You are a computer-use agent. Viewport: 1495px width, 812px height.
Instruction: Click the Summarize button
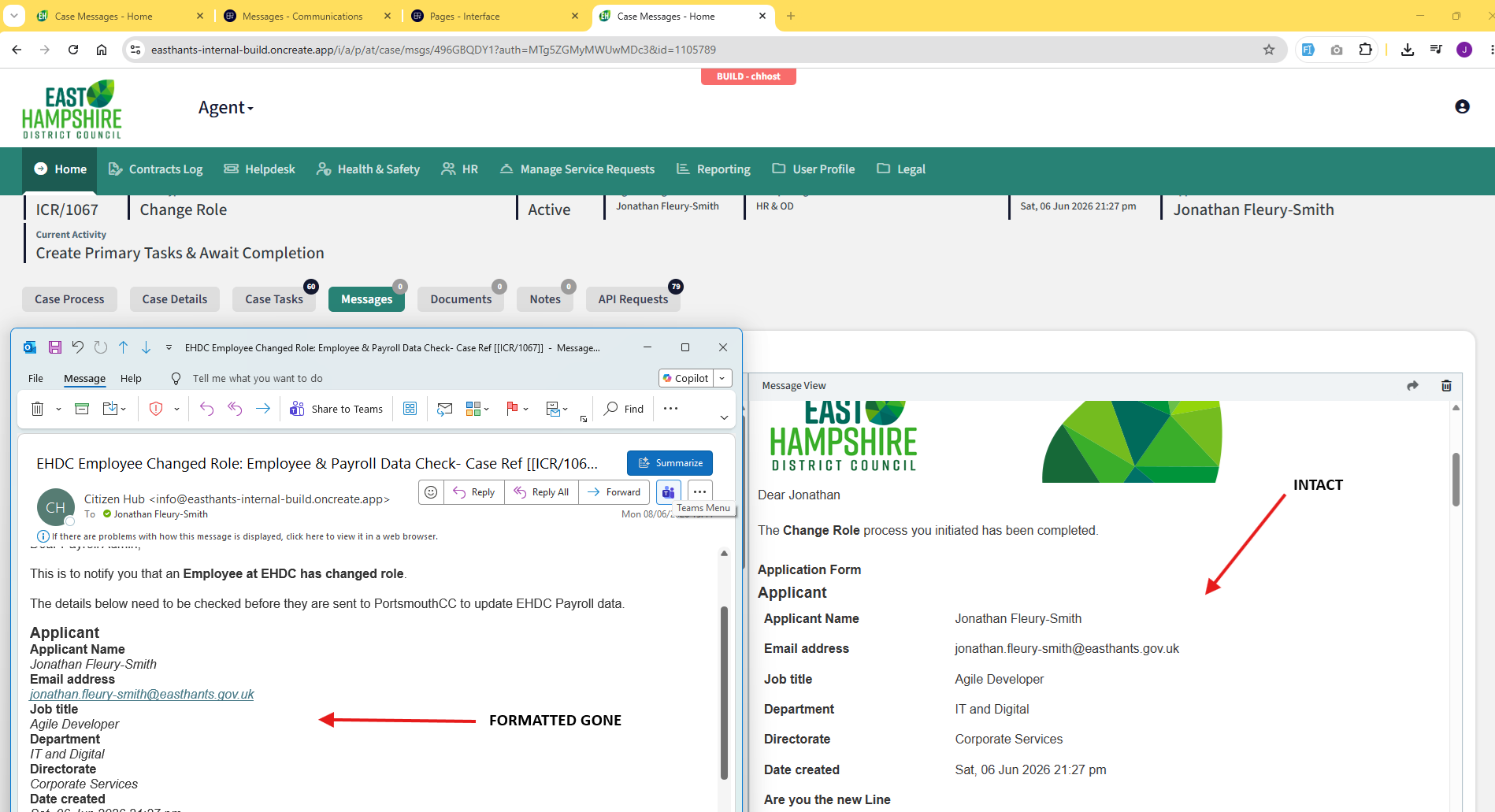[x=670, y=463]
